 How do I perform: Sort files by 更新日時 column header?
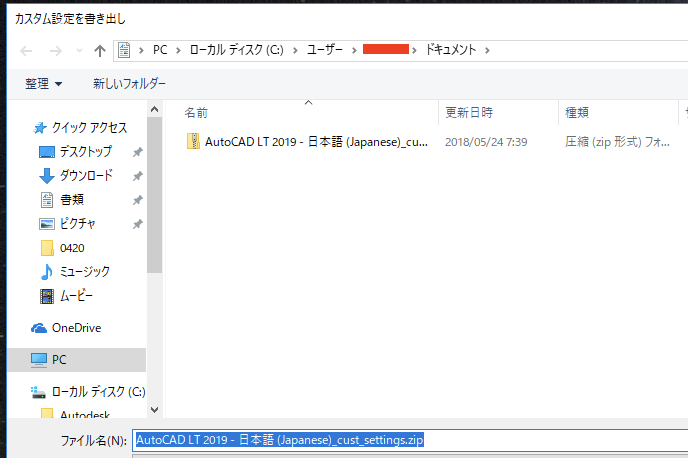[469, 113]
